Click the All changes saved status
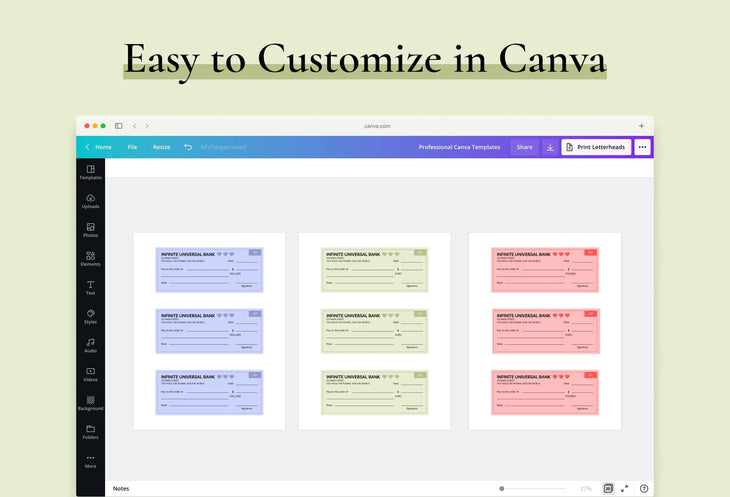This screenshot has height=497, width=730. (223, 147)
